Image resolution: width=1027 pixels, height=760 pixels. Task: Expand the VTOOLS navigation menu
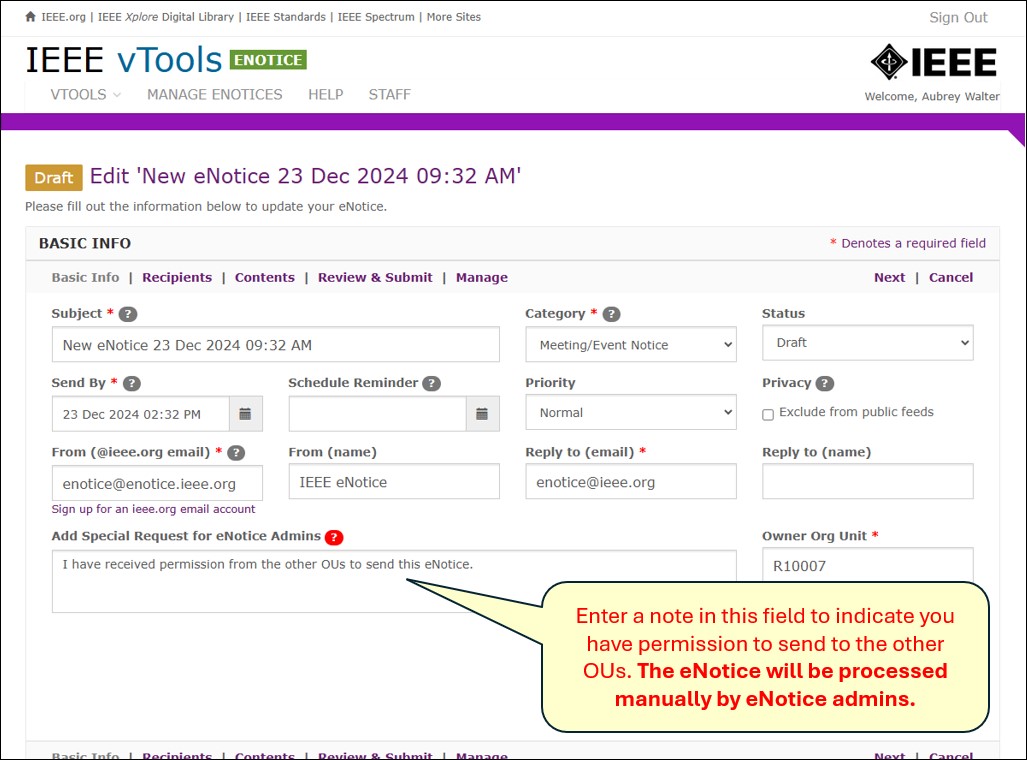click(x=85, y=94)
